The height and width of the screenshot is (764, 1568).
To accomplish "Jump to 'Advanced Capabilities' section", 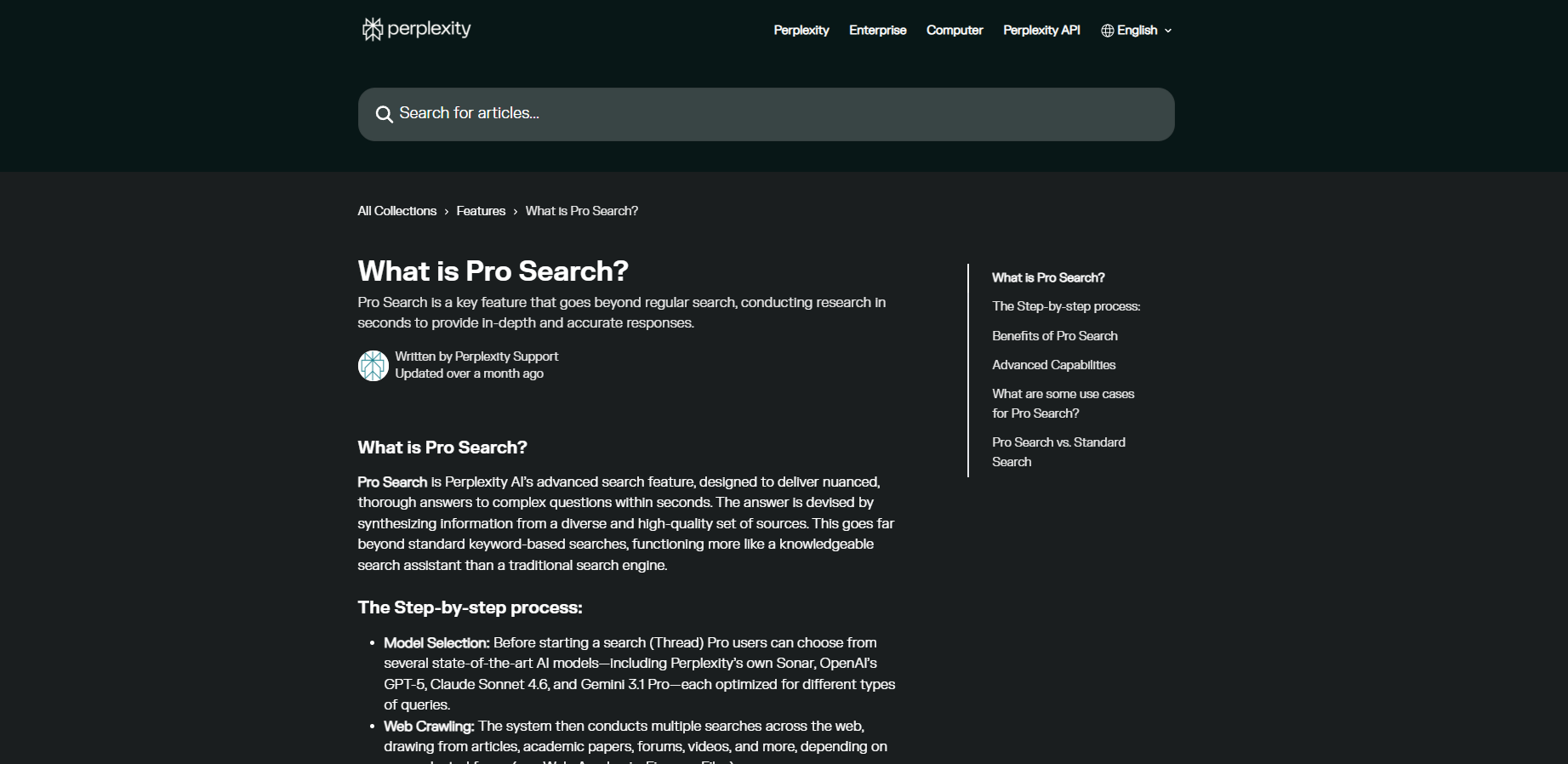I will (1053, 365).
